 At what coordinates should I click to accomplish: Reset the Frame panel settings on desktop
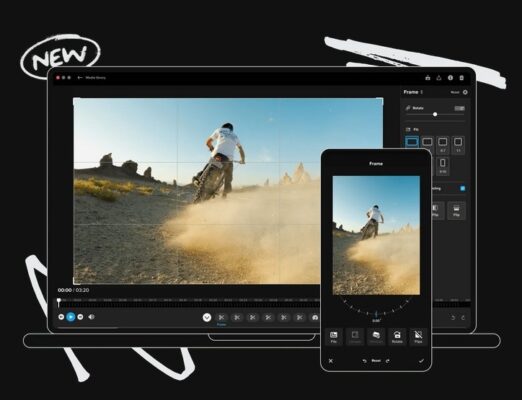pyautogui.click(x=455, y=92)
